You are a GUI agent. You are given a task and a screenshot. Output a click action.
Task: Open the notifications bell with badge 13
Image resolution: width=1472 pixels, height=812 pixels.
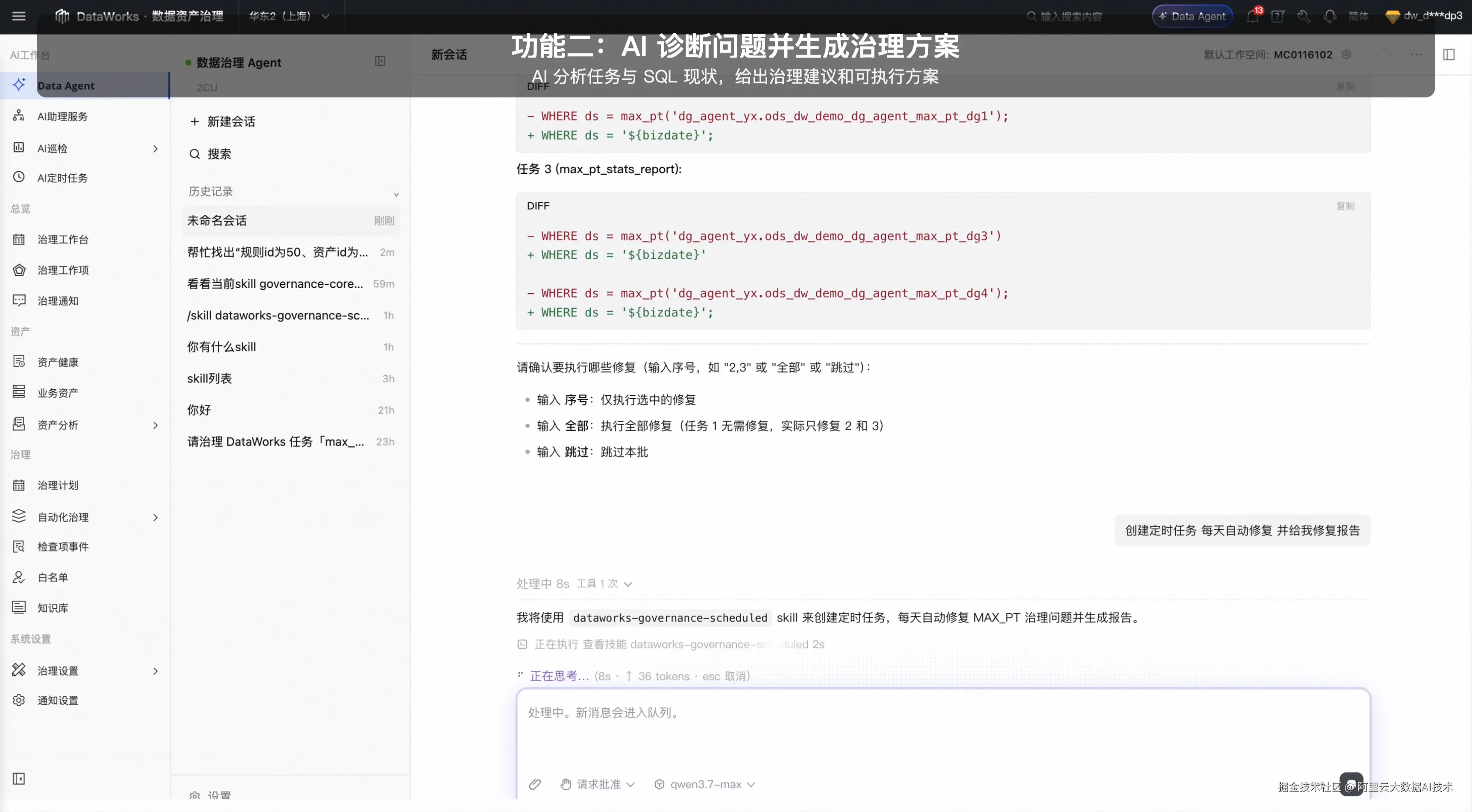(x=1252, y=16)
